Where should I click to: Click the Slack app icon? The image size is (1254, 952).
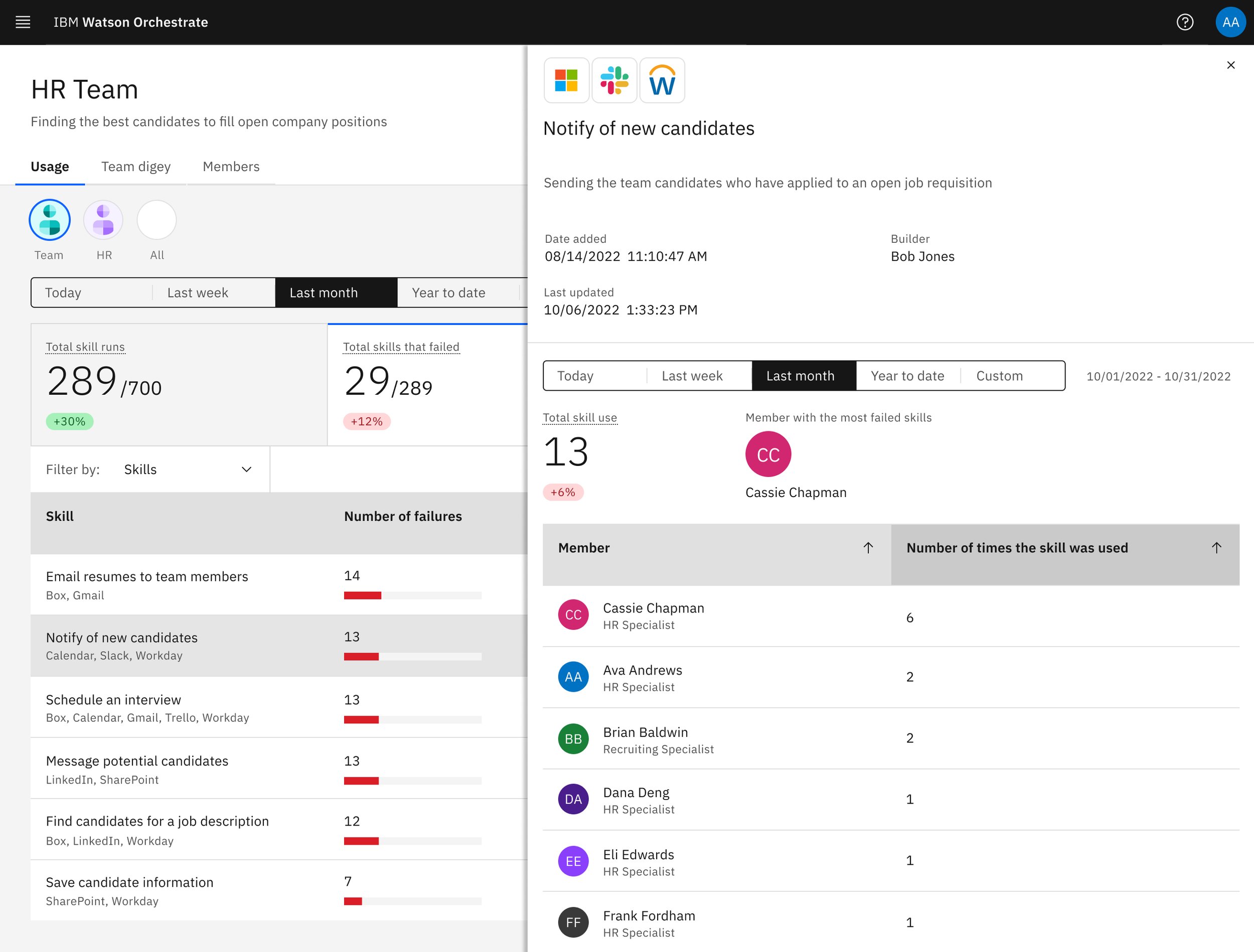click(x=614, y=80)
